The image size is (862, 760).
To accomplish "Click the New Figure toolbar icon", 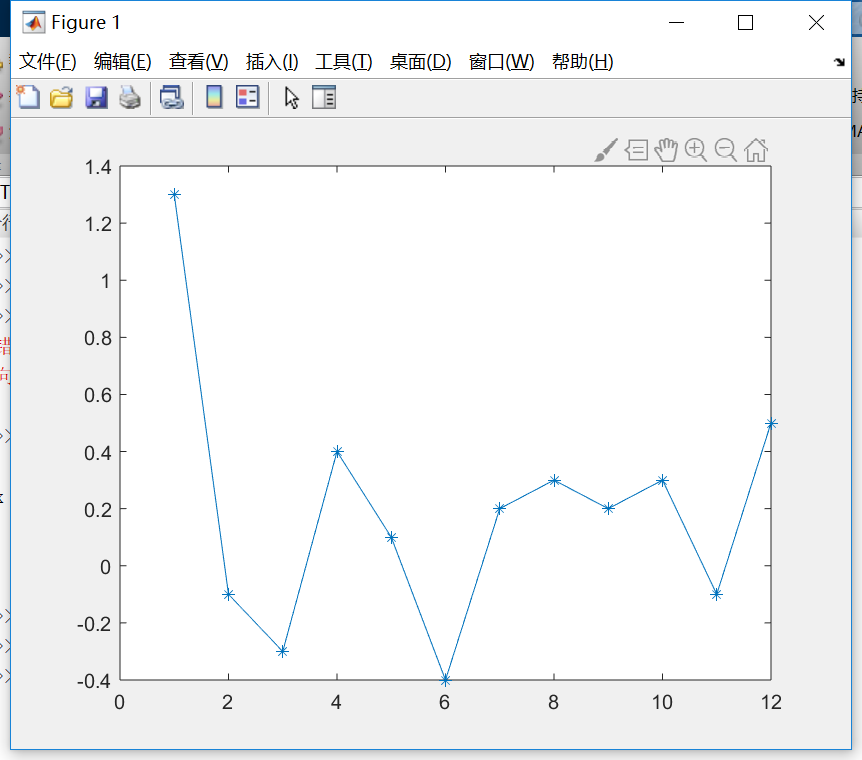I will tap(28, 97).
